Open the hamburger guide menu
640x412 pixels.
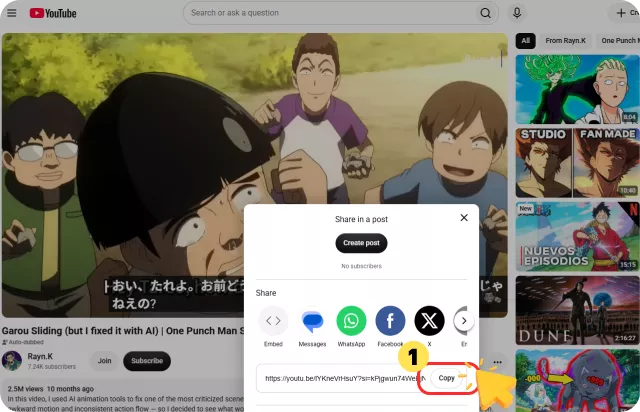pyautogui.click(x=12, y=13)
